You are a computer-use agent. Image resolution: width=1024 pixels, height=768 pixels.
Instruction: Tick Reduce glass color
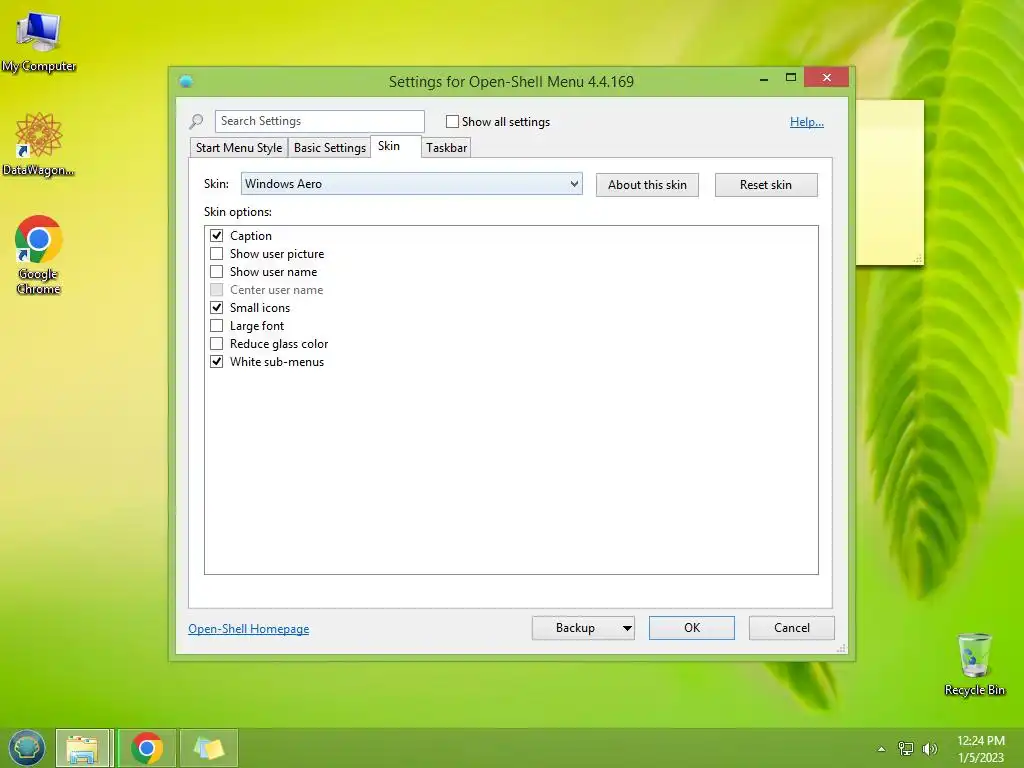(x=217, y=344)
